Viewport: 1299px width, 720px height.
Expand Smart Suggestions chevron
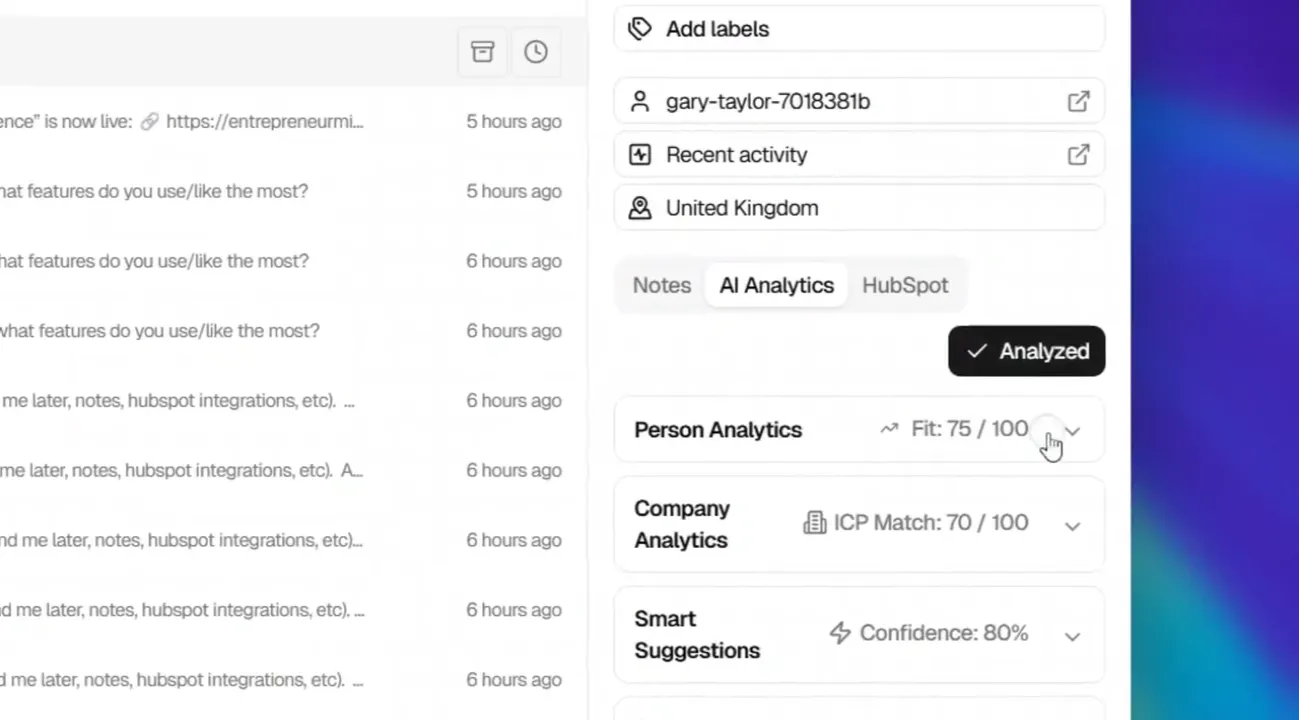click(1072, 636)
